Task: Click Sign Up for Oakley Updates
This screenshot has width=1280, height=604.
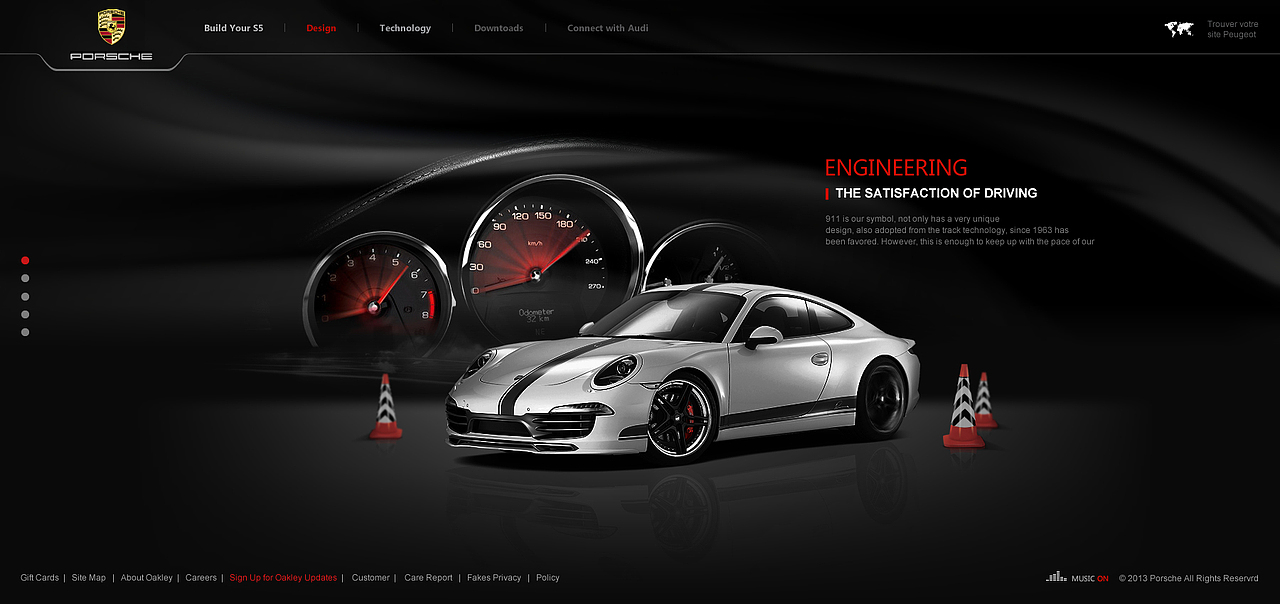Action: 283,578
